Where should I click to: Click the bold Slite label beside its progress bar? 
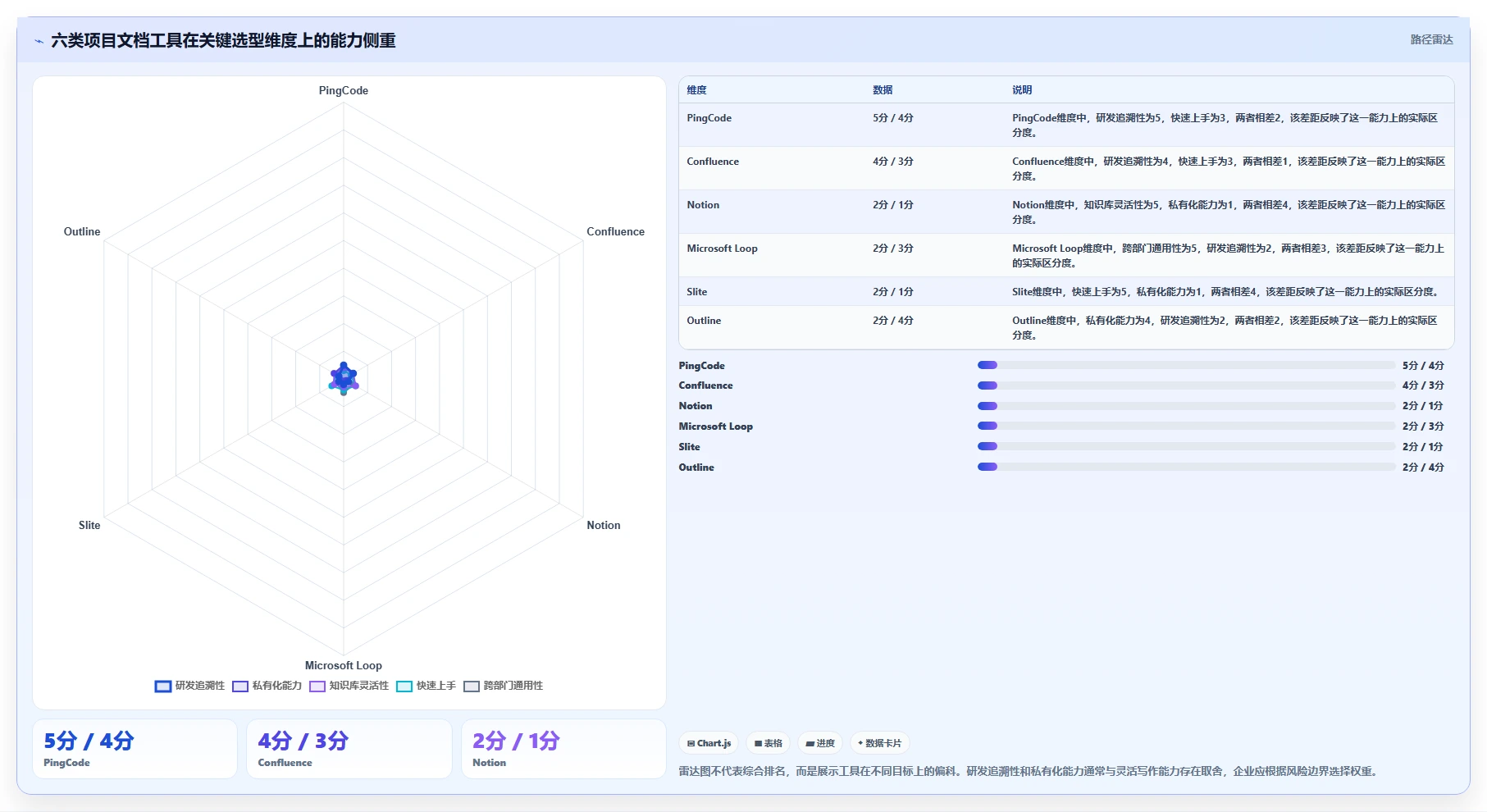[689, 447]
